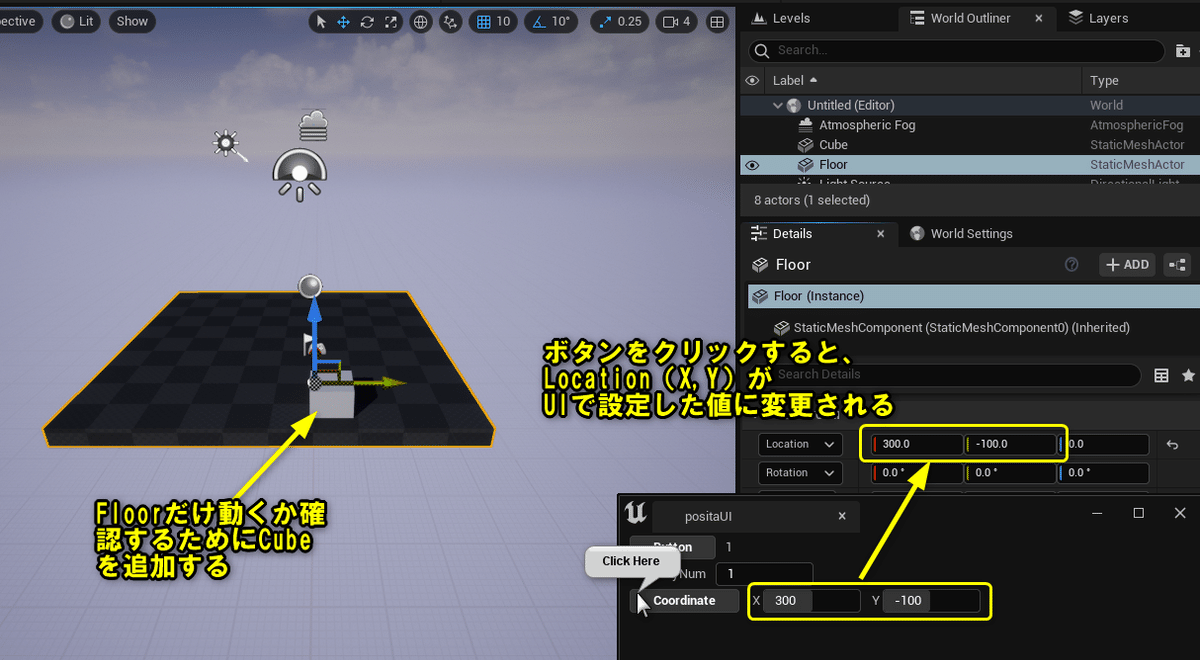Click Rotation X field showing 0.0°
The image size is (1200, 660).
918,473
